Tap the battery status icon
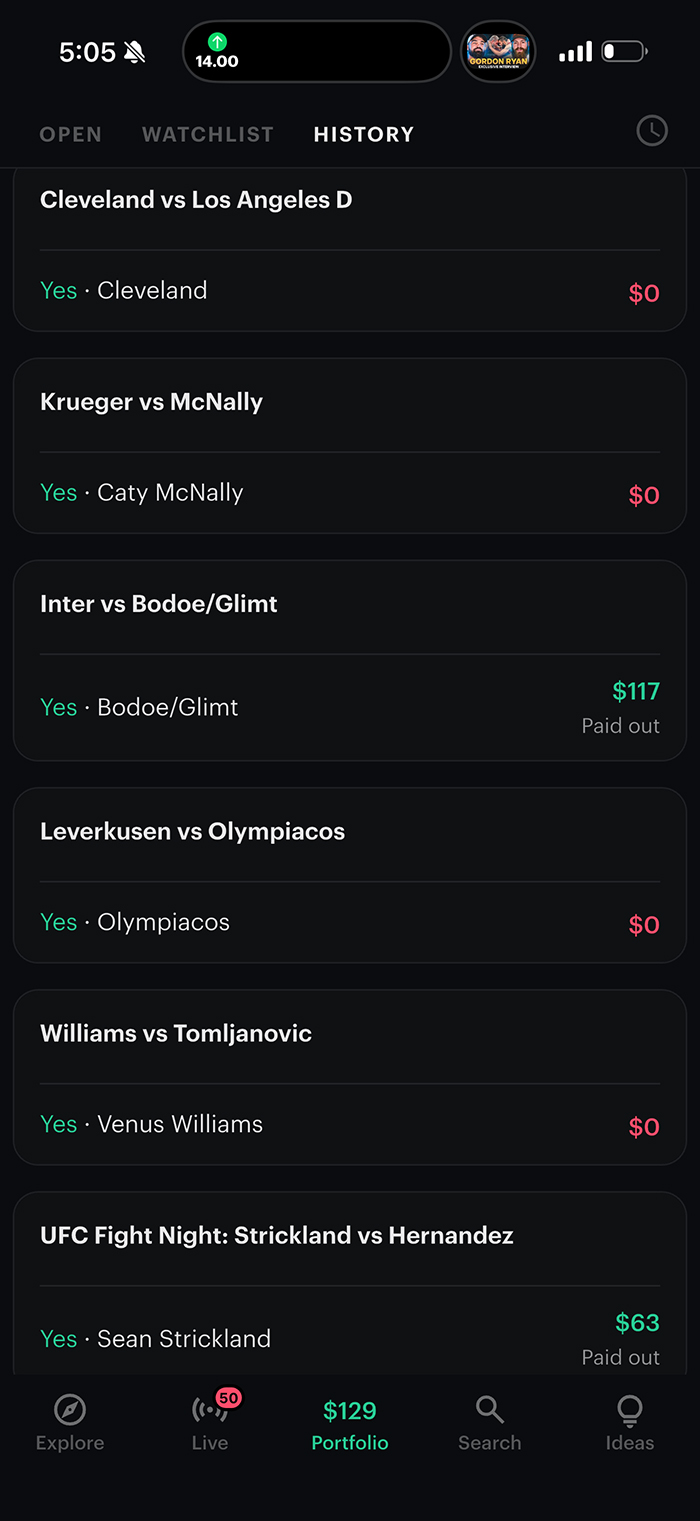 tap(624, 51)
